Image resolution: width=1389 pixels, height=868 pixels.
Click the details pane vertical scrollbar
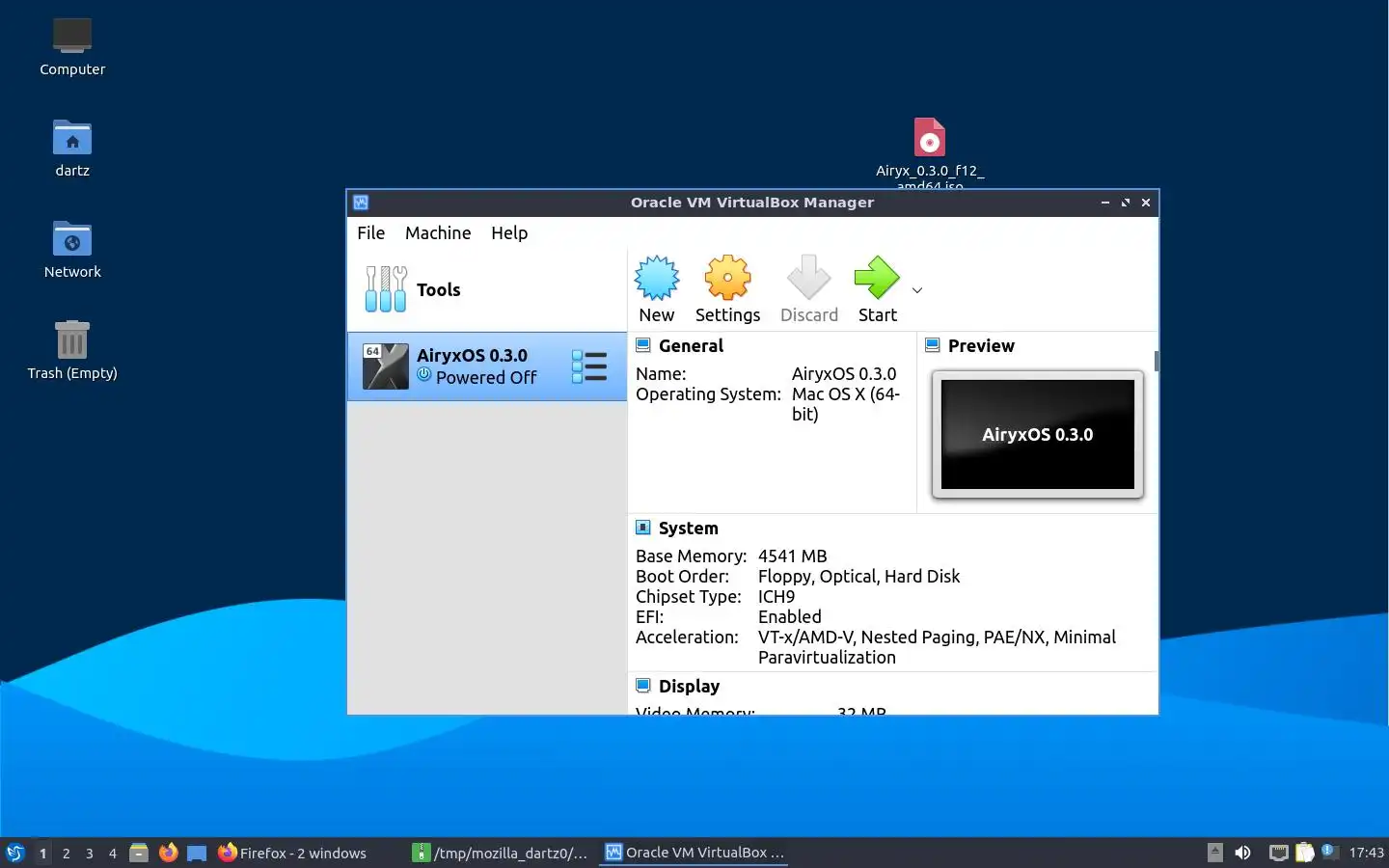[1156, 361]
